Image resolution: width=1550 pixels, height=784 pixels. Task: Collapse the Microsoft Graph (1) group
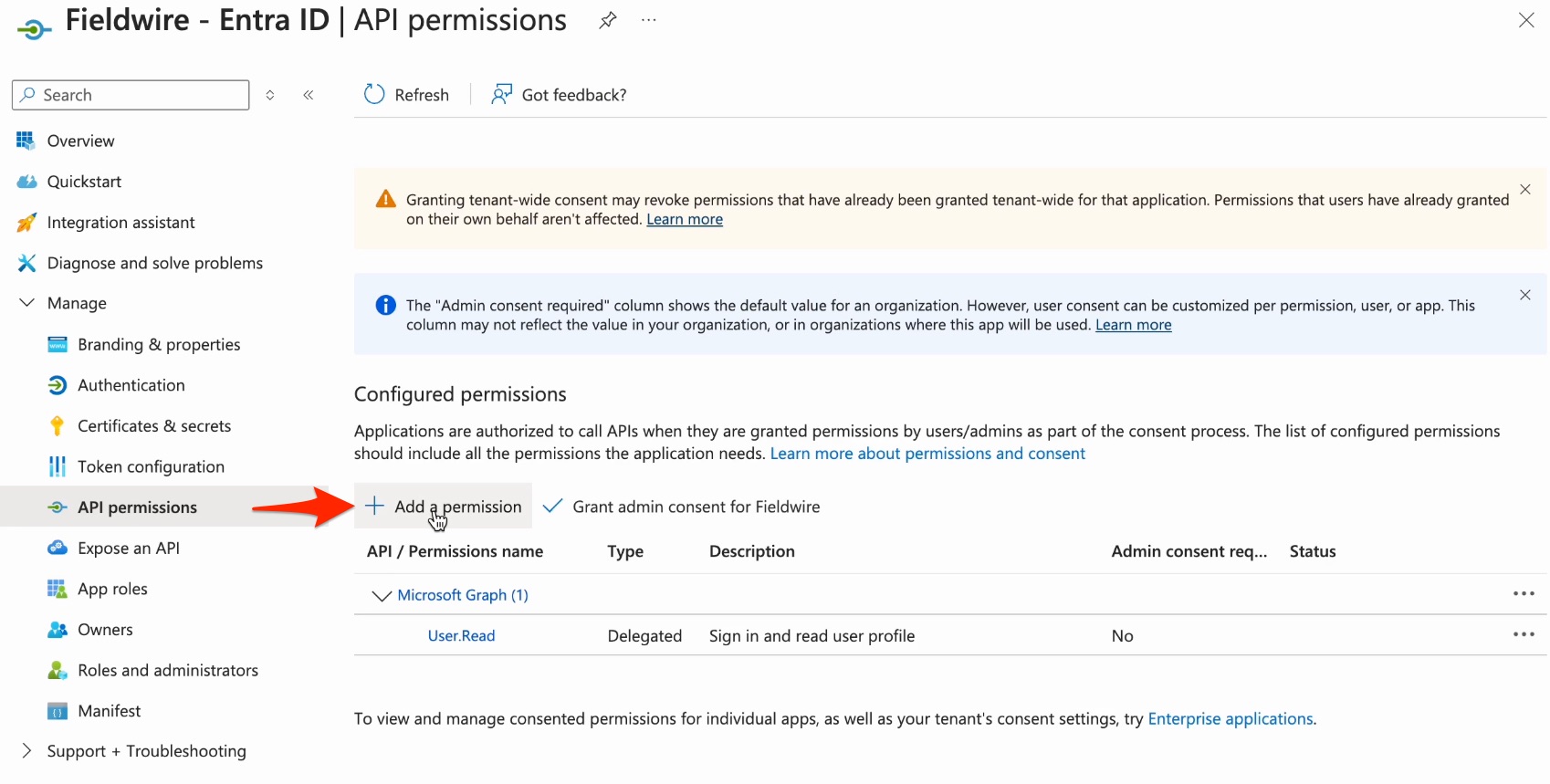(x=381, y=596)
